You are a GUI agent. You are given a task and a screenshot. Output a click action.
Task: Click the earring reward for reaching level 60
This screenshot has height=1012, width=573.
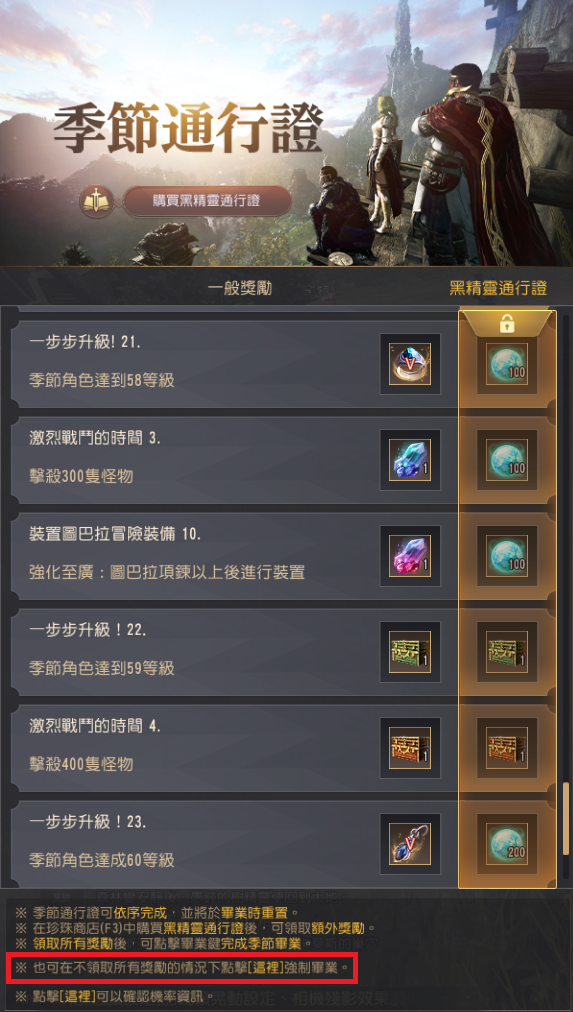(x=410, y=844)
